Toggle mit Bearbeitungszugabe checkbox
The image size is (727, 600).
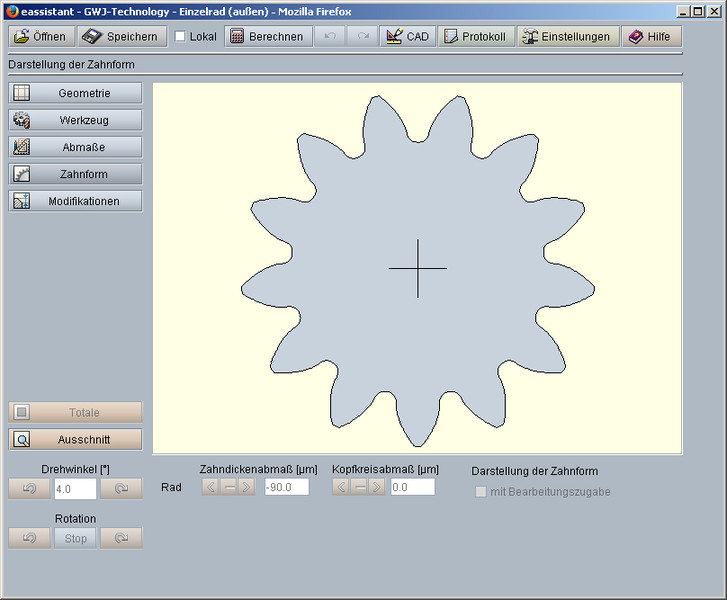point(481,492)
